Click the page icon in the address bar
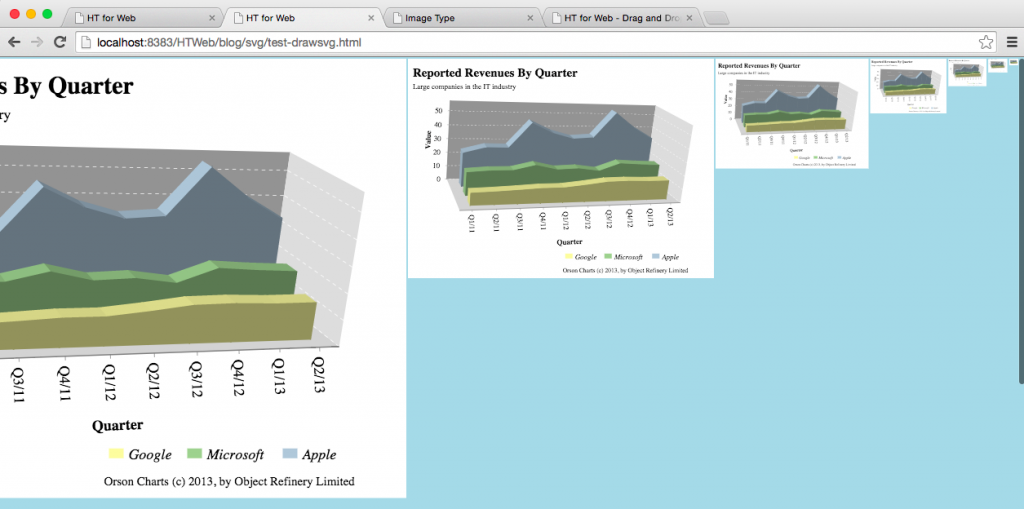1024x509 pixels. click(86, 42)
